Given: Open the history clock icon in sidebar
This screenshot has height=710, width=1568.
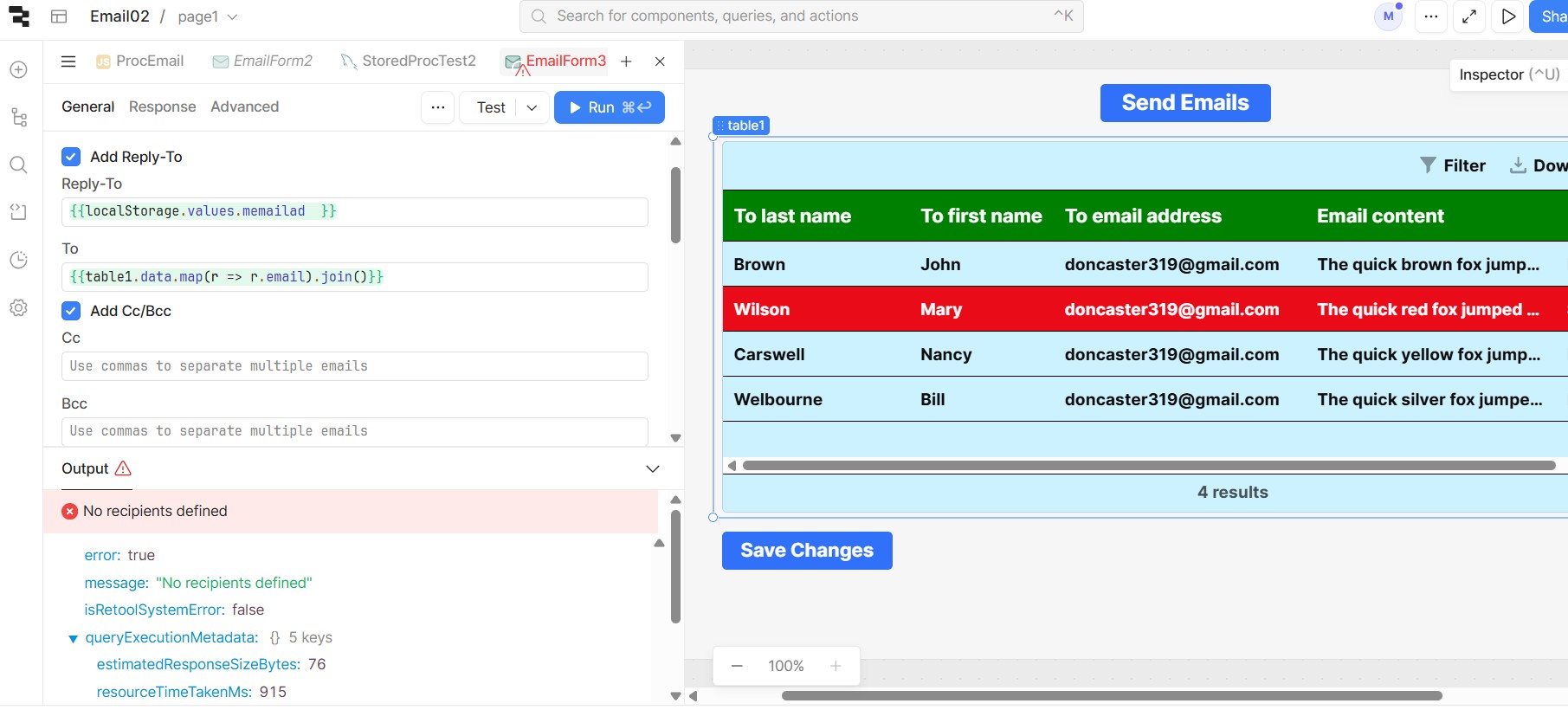Looking at the screenshot, I should coord(18,260).
